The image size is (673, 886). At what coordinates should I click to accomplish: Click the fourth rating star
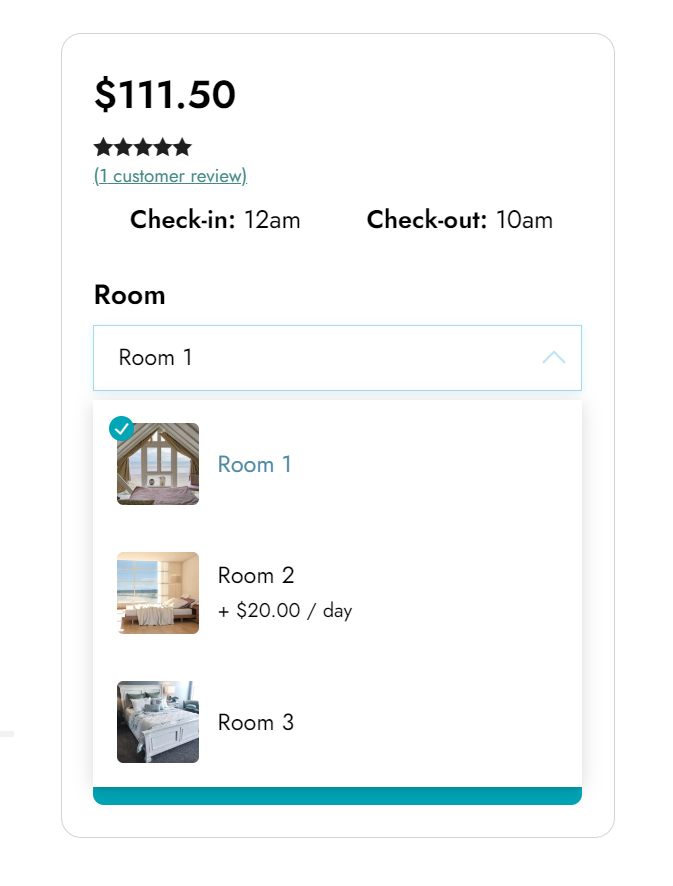tap(163, 147)
